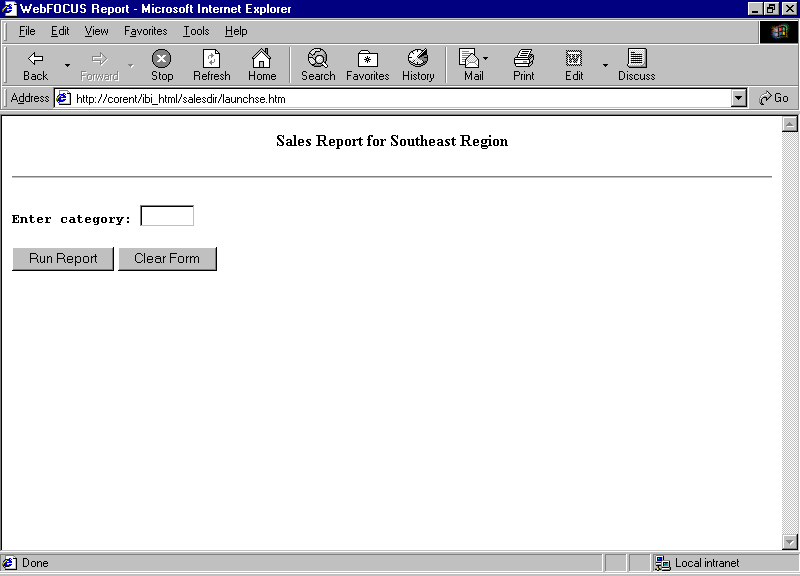The width and height of the screenshot is (800, 576).
Task: Stop page loading with the Stop icon
Action: pyautogui.click(x=162, y=65)
